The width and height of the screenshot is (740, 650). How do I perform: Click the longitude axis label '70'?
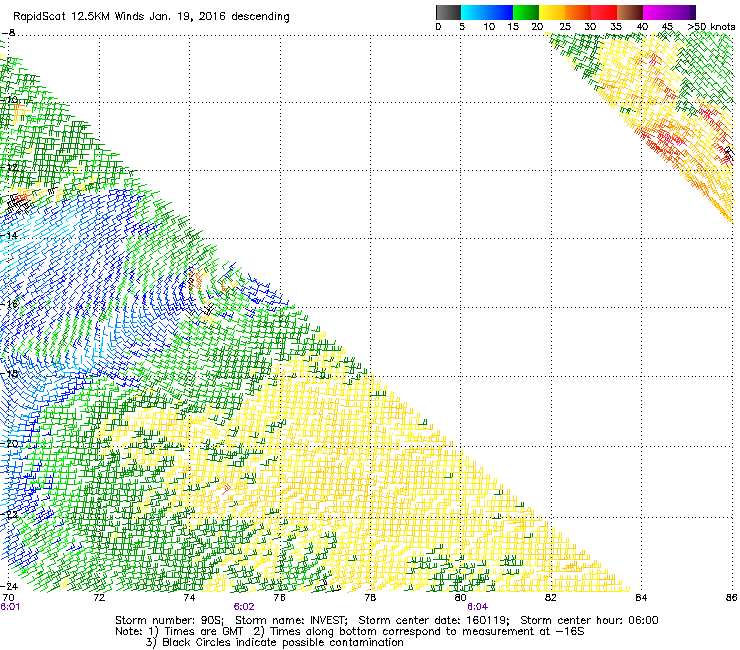click(8, 598)
